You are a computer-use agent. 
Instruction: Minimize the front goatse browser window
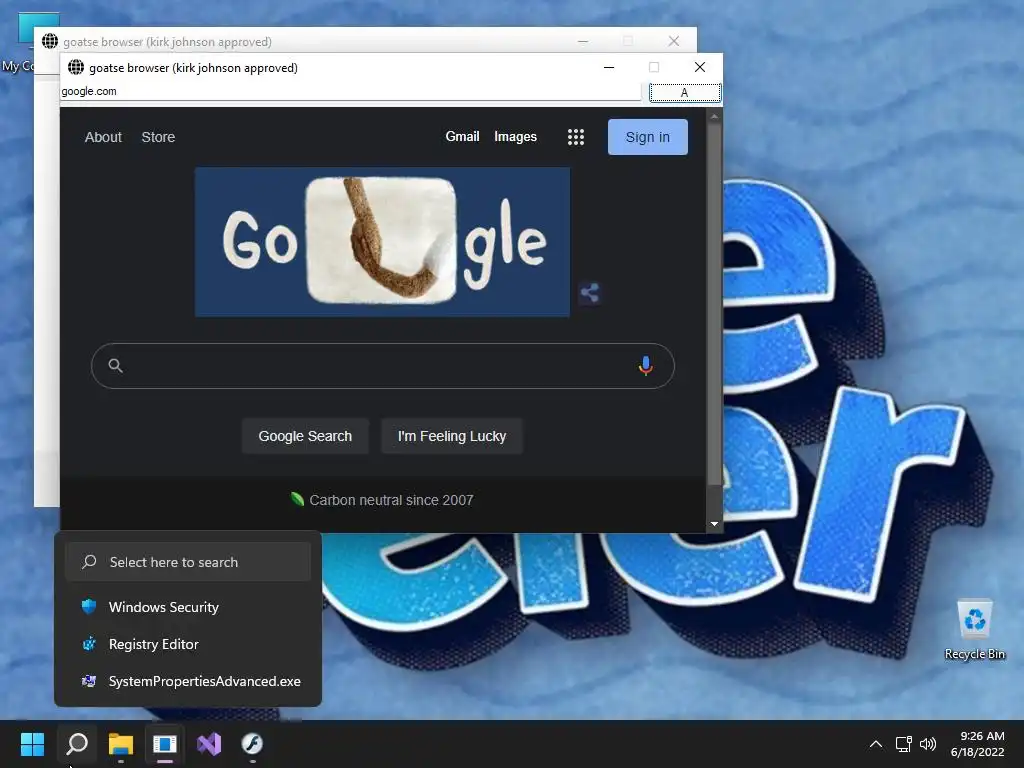point(609,67)
